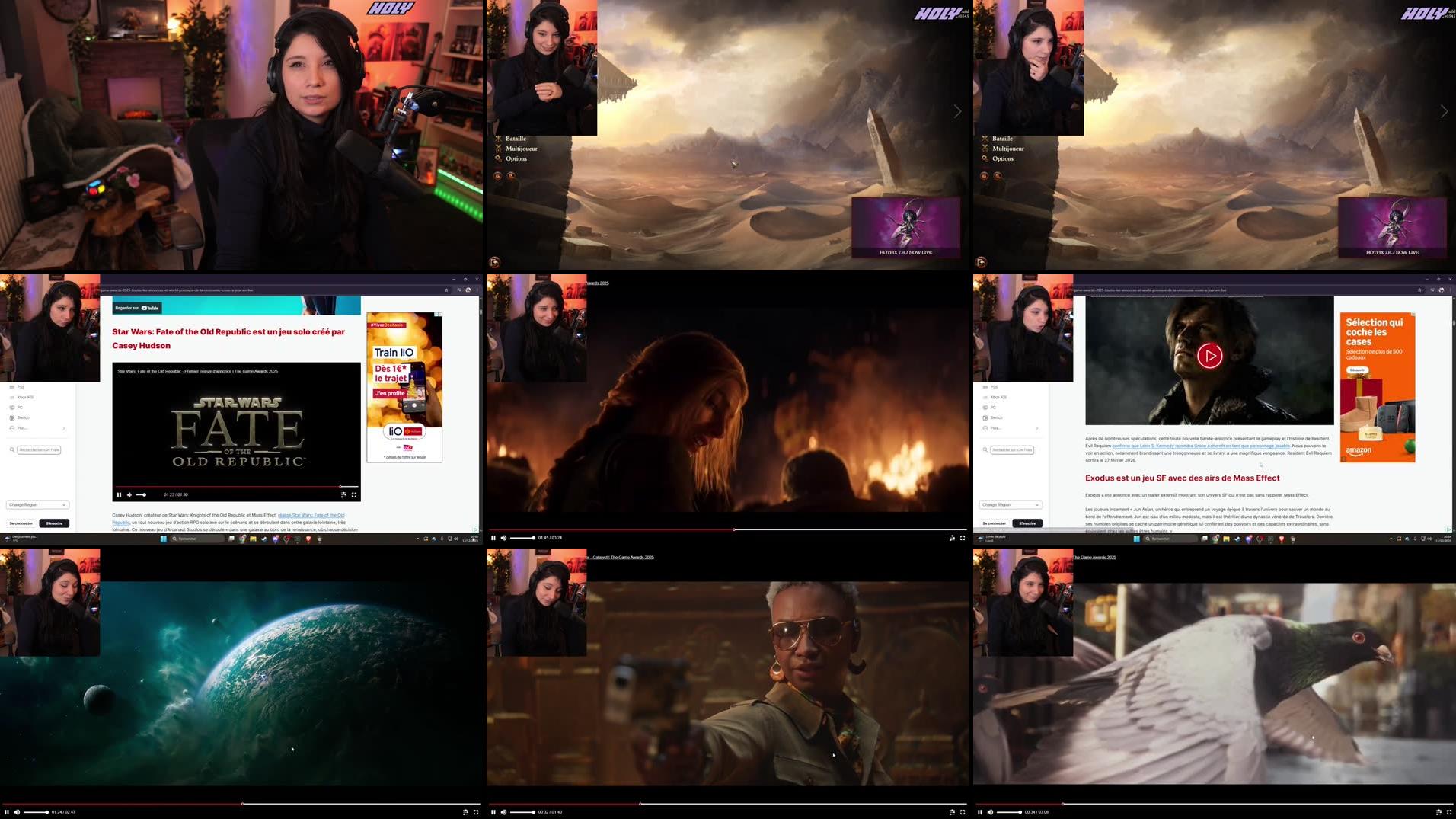Click the red play button on Resident Evil video
This screenshot has height=819, width=1456.
[x=1209, y=356]
